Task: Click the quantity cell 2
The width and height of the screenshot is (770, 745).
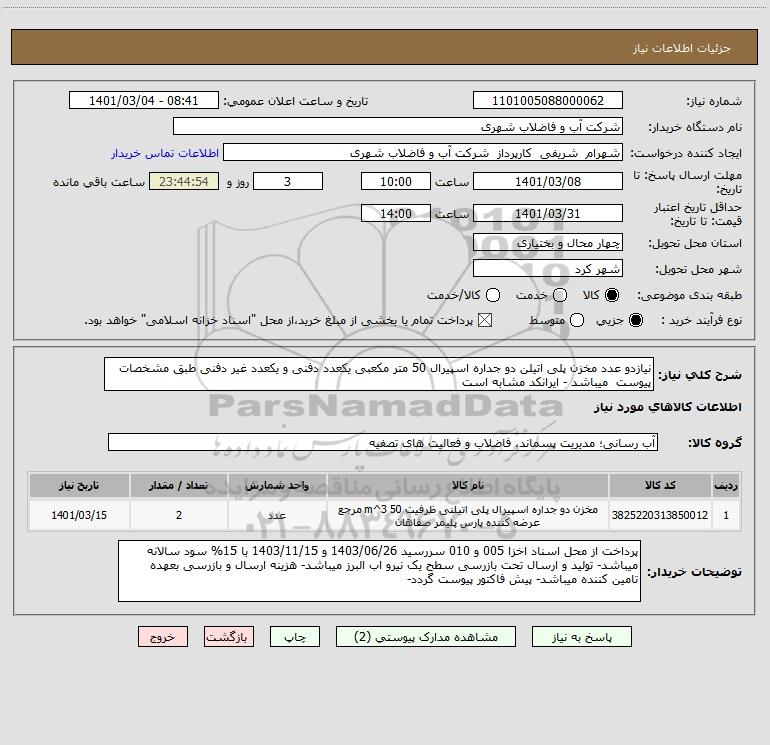Action: [179, 515]
